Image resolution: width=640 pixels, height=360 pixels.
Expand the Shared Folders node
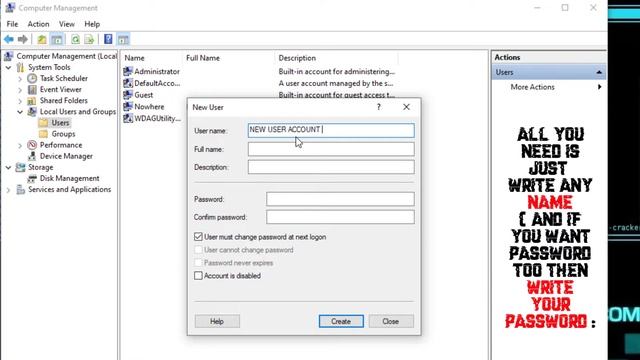click(x=20, y=100)
